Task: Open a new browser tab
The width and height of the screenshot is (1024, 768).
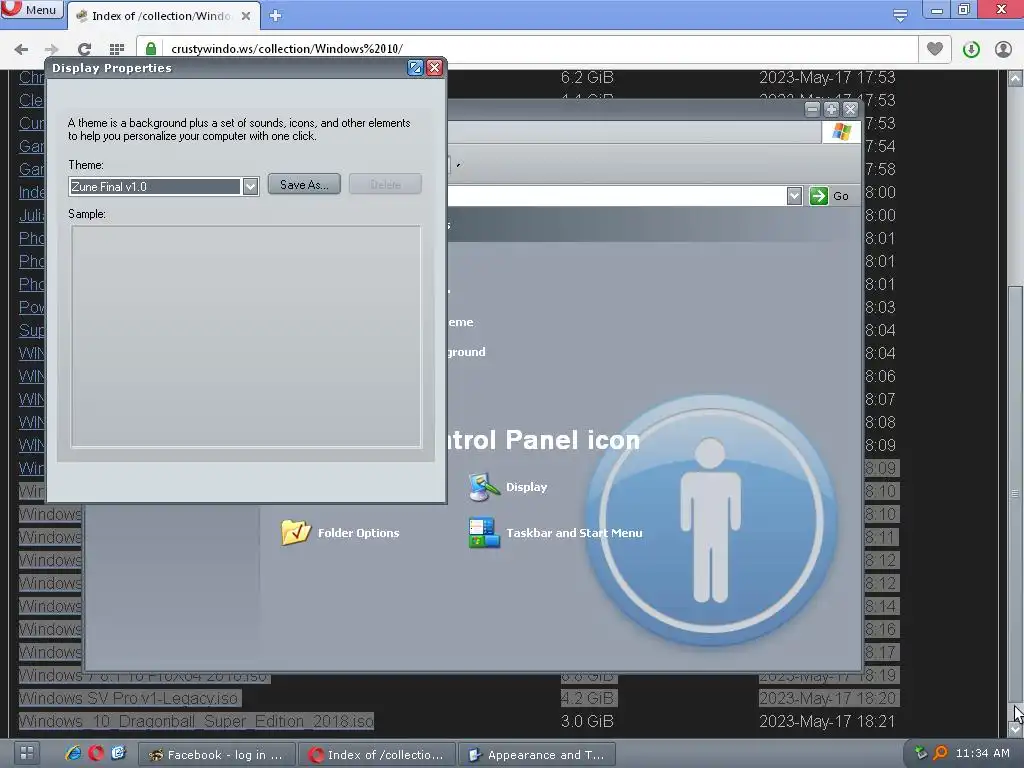Action: [276, 16]
